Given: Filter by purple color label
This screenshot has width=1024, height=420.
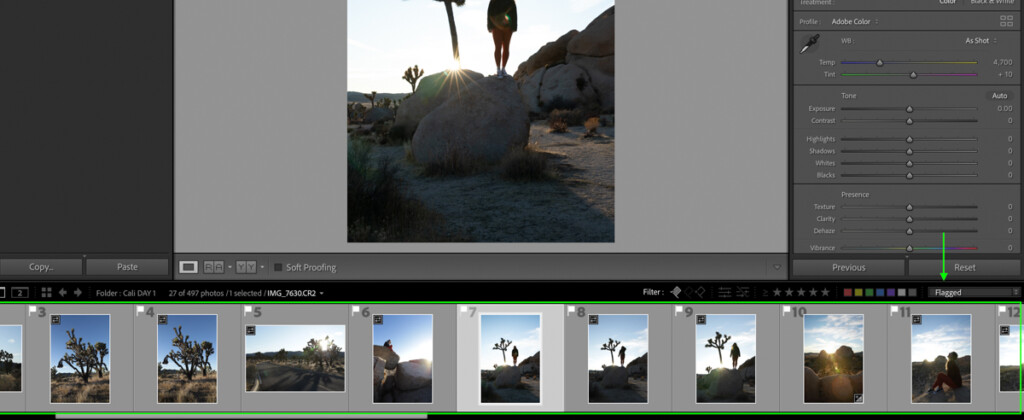Looking at the screenshot, I should click(x=891, y=293).
